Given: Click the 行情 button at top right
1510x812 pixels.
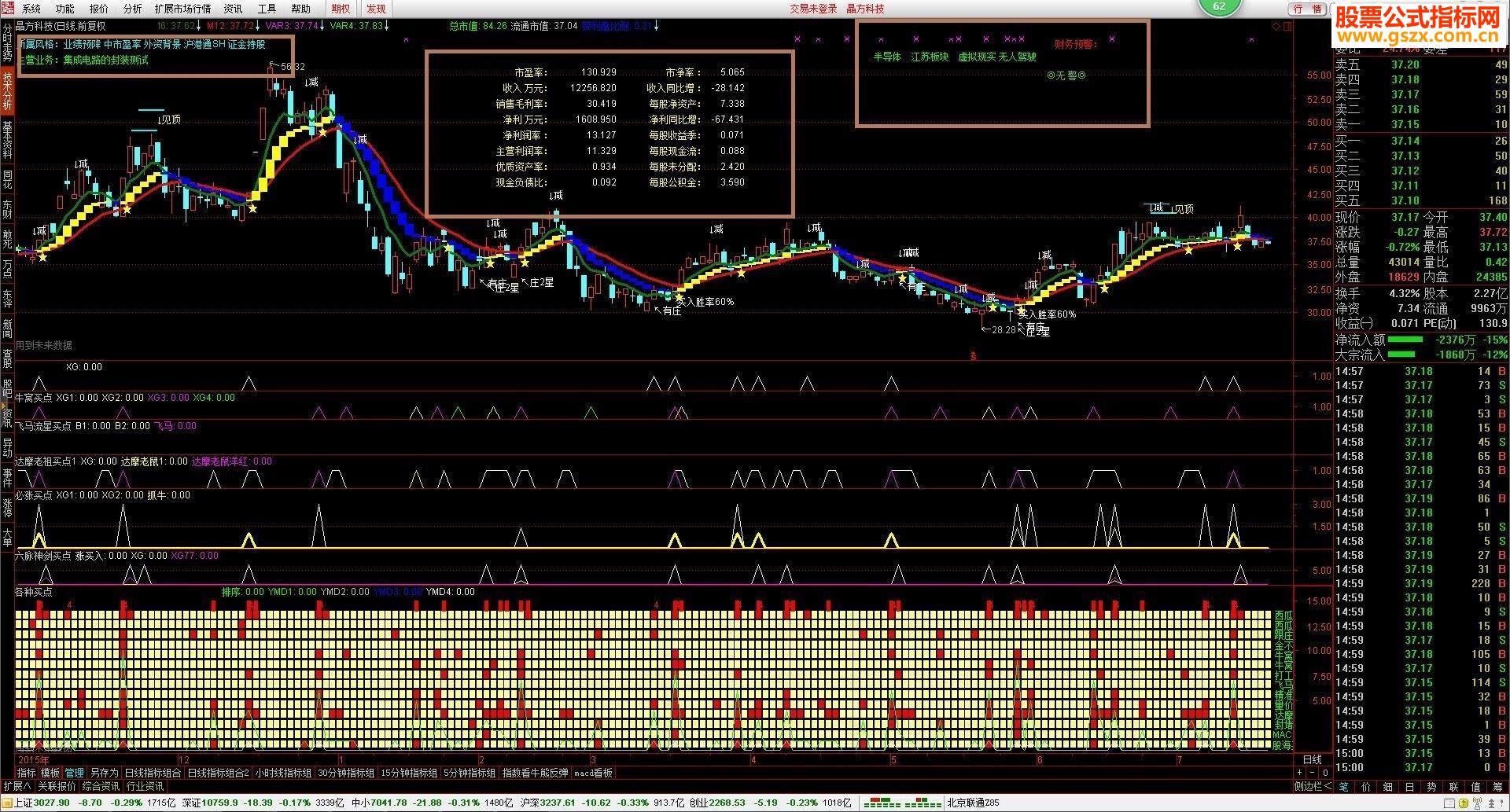Looking at the screenshot, I should tap(1307, 9).
